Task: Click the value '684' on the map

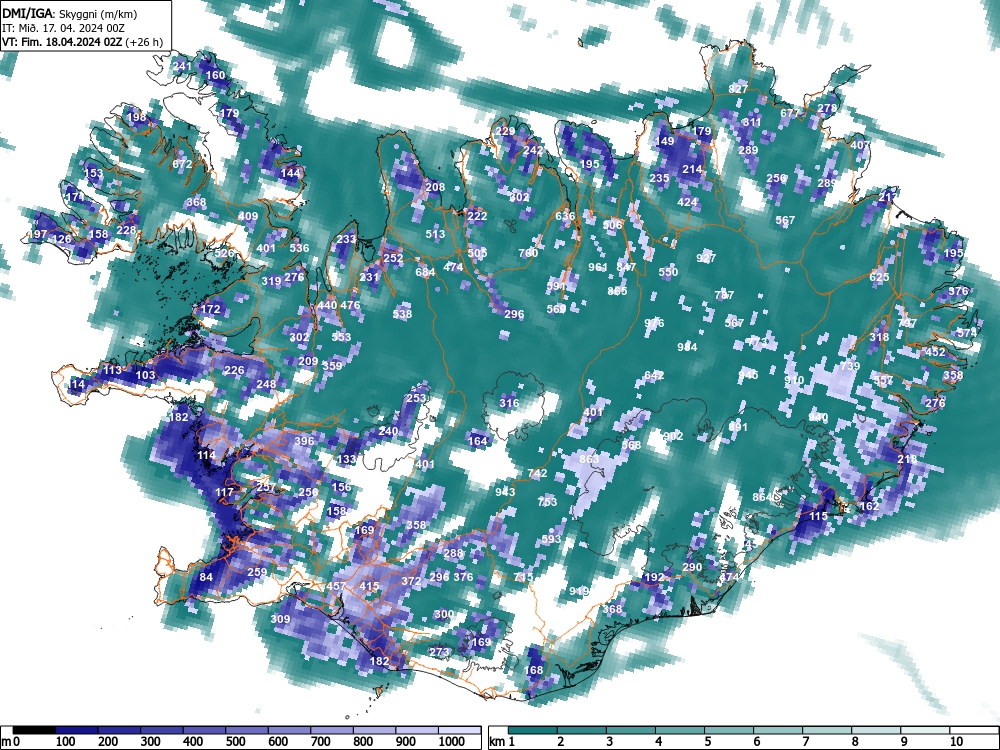Action: click(x=425, y=272)
